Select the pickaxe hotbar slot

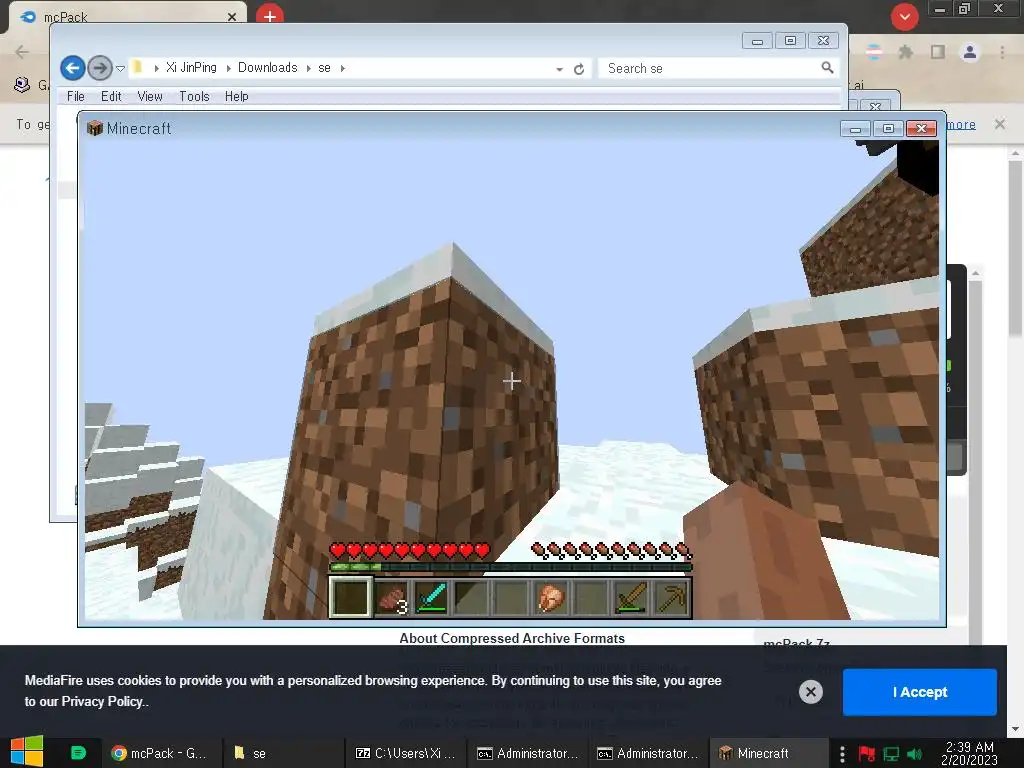pyautogui.click(x=671, y=598)
